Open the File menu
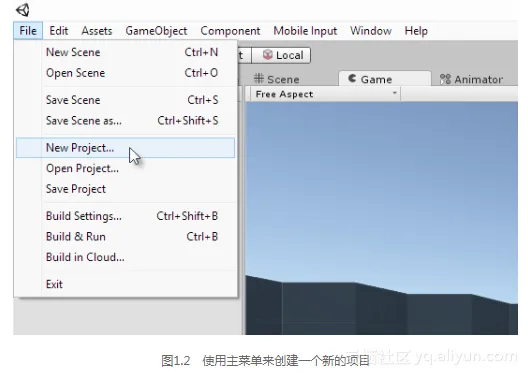 [x=28, y=31]
